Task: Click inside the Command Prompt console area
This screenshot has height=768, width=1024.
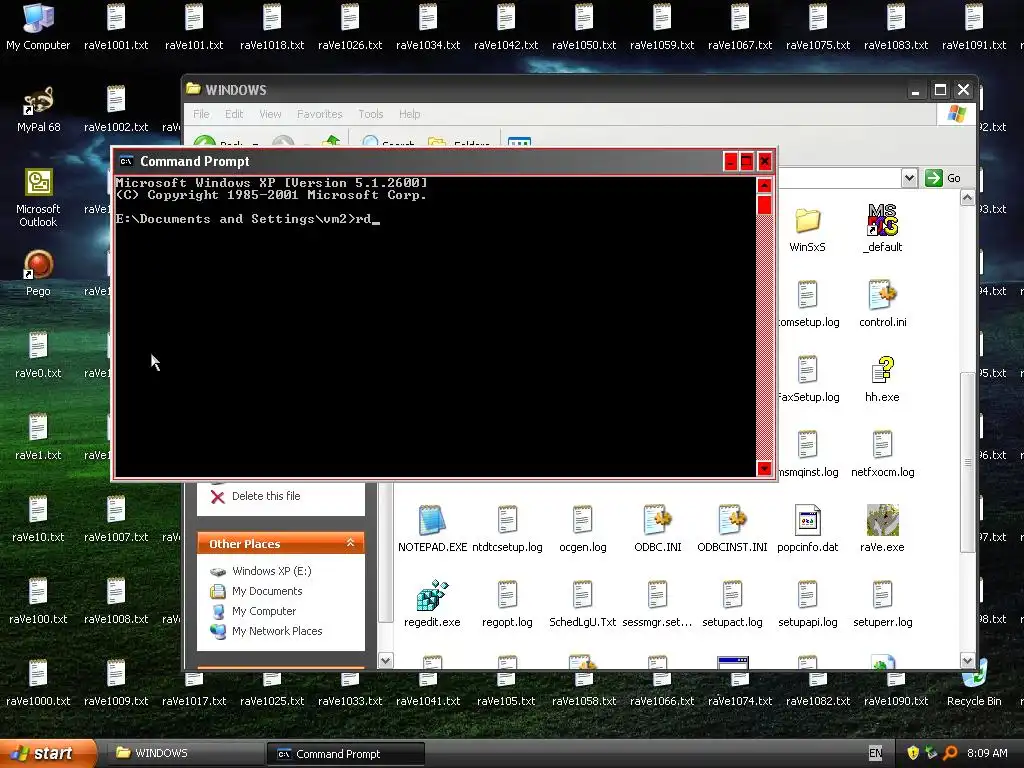Action: (x=435, y=327)
